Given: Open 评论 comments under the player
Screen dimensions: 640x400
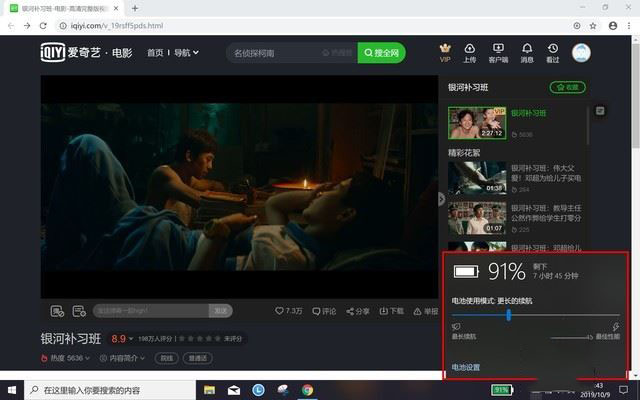Looking at the screenshot, I should pos(324,311).
